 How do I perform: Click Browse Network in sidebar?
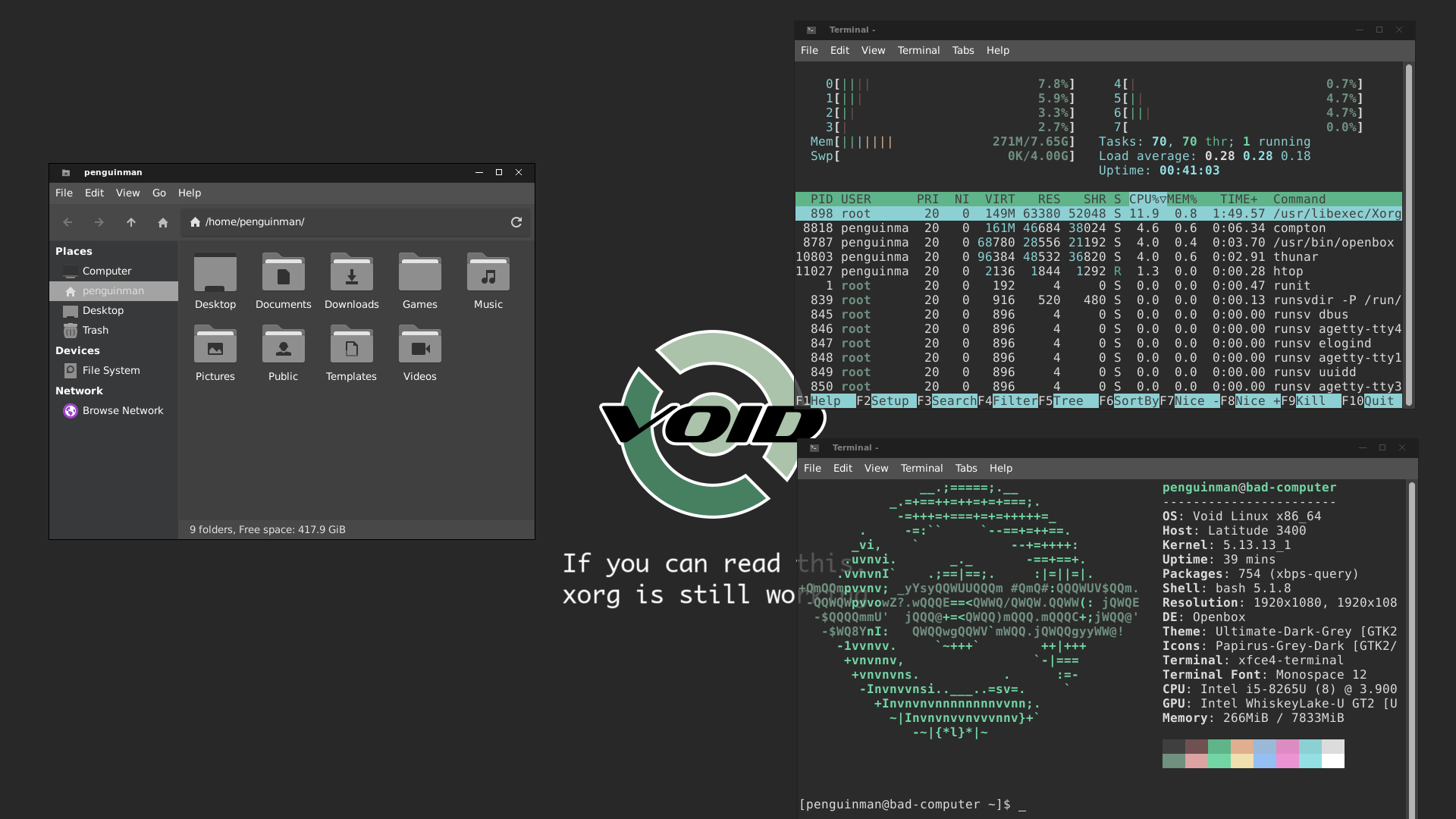[x=114, y=411]
